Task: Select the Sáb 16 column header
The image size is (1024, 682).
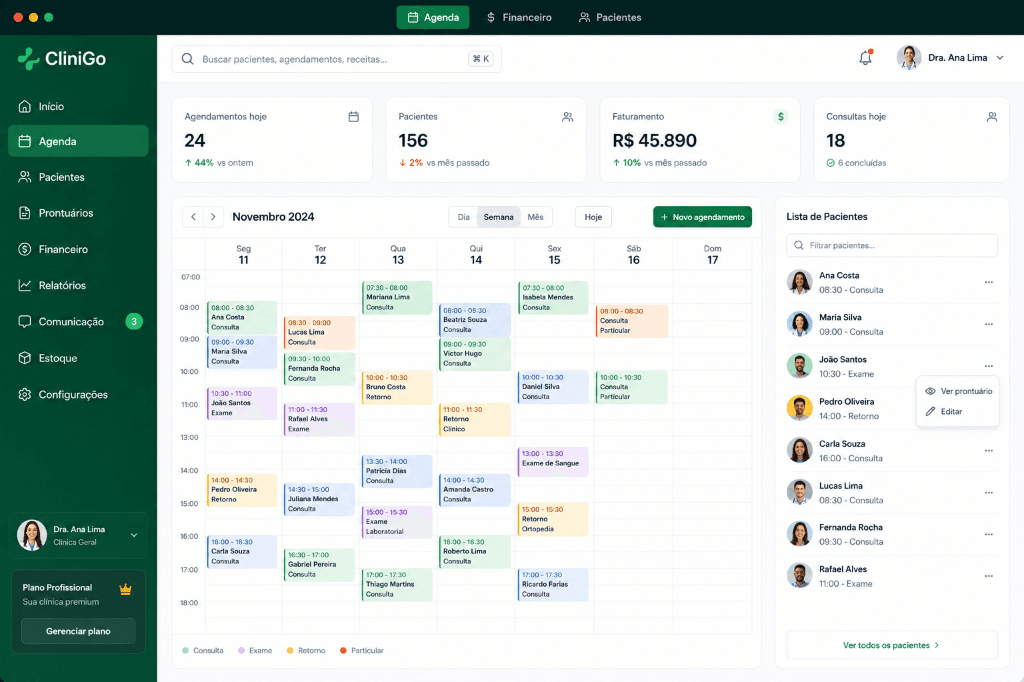Action: (x=633, y=254)
